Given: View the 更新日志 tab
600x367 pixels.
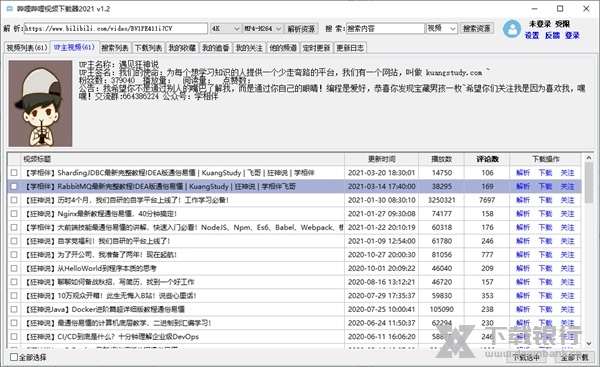Looking at the screenshot, I should pyautogui.click(x=350, y=48).
